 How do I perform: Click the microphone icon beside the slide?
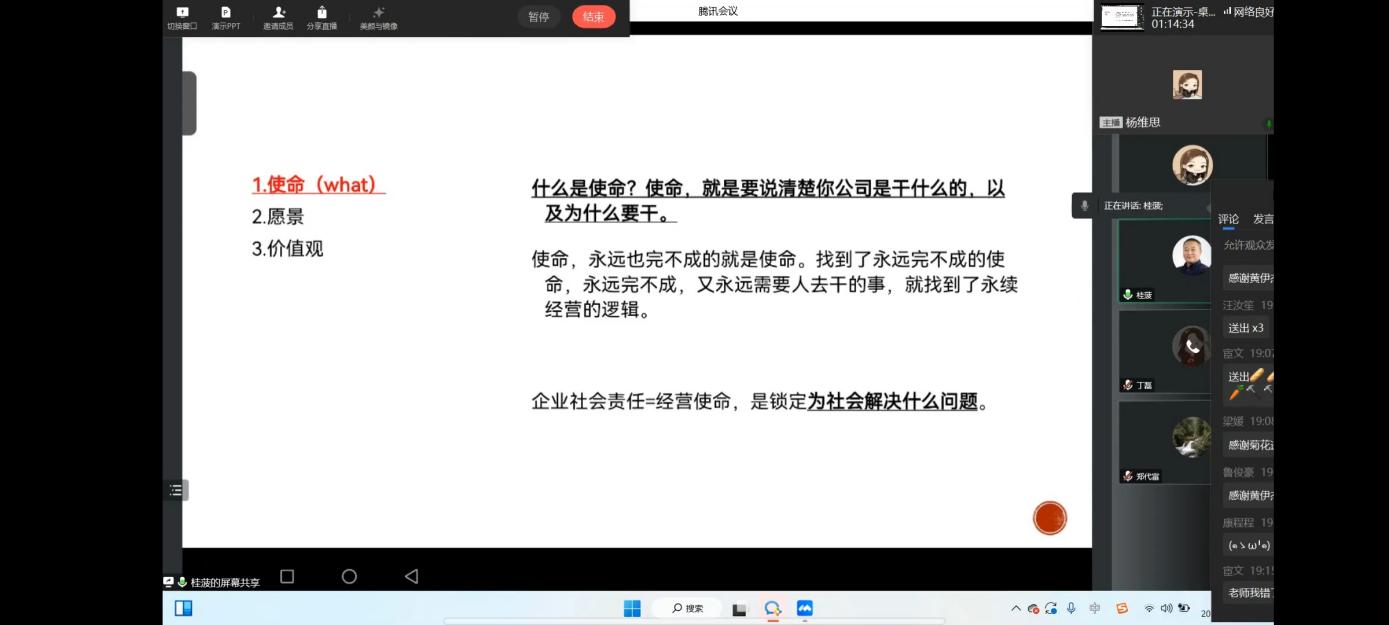coord(1083,205)
